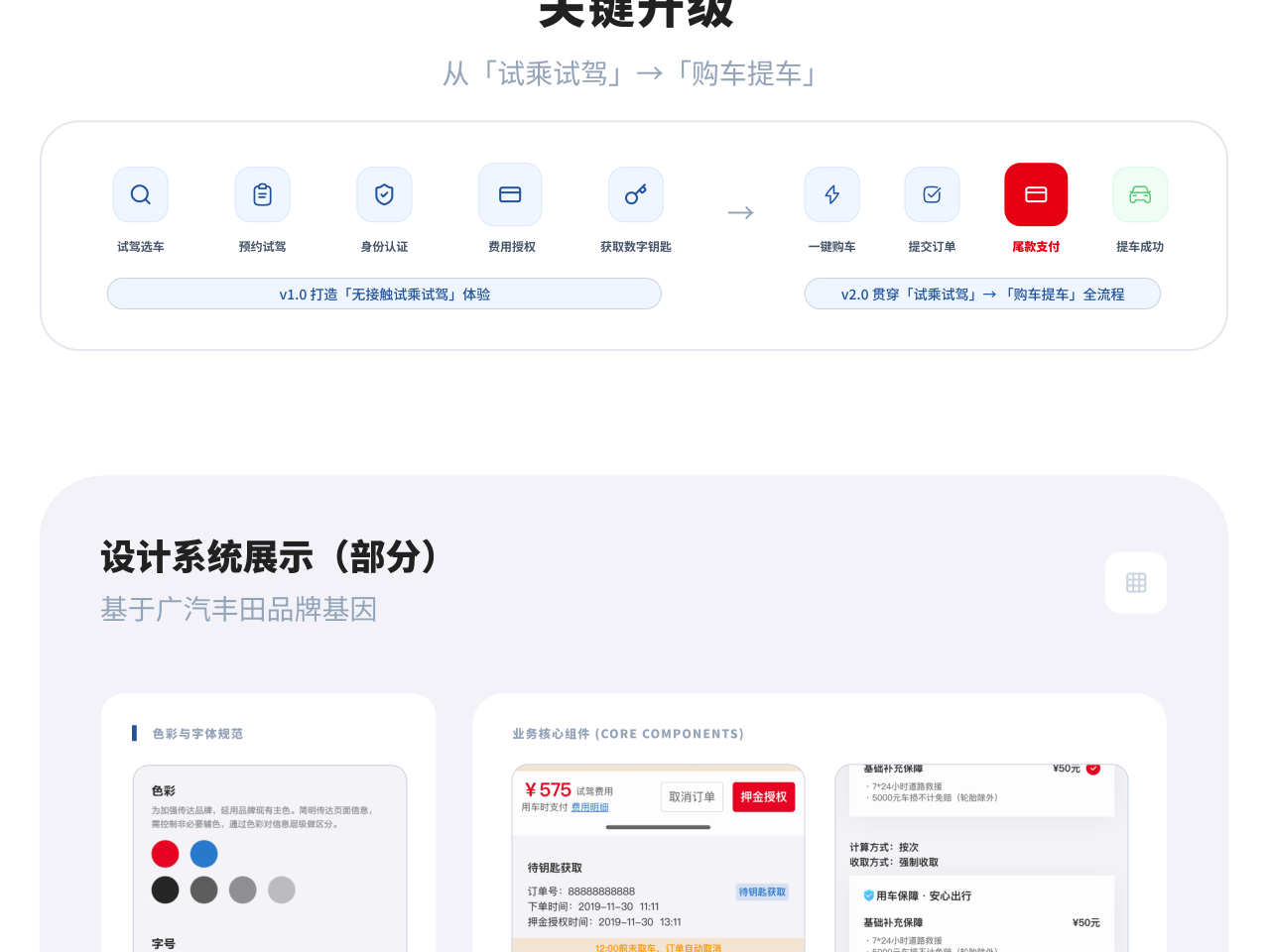Click the 押金授权时间 2019-11-30 13:11 line
Screen dimensions: 1270x952
click(604, 921)
